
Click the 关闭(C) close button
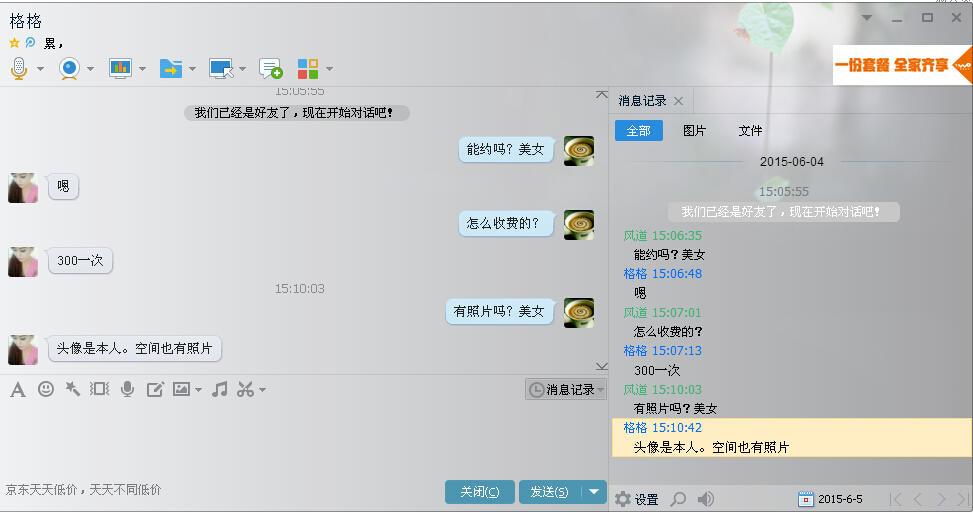[x=479, y=491]
